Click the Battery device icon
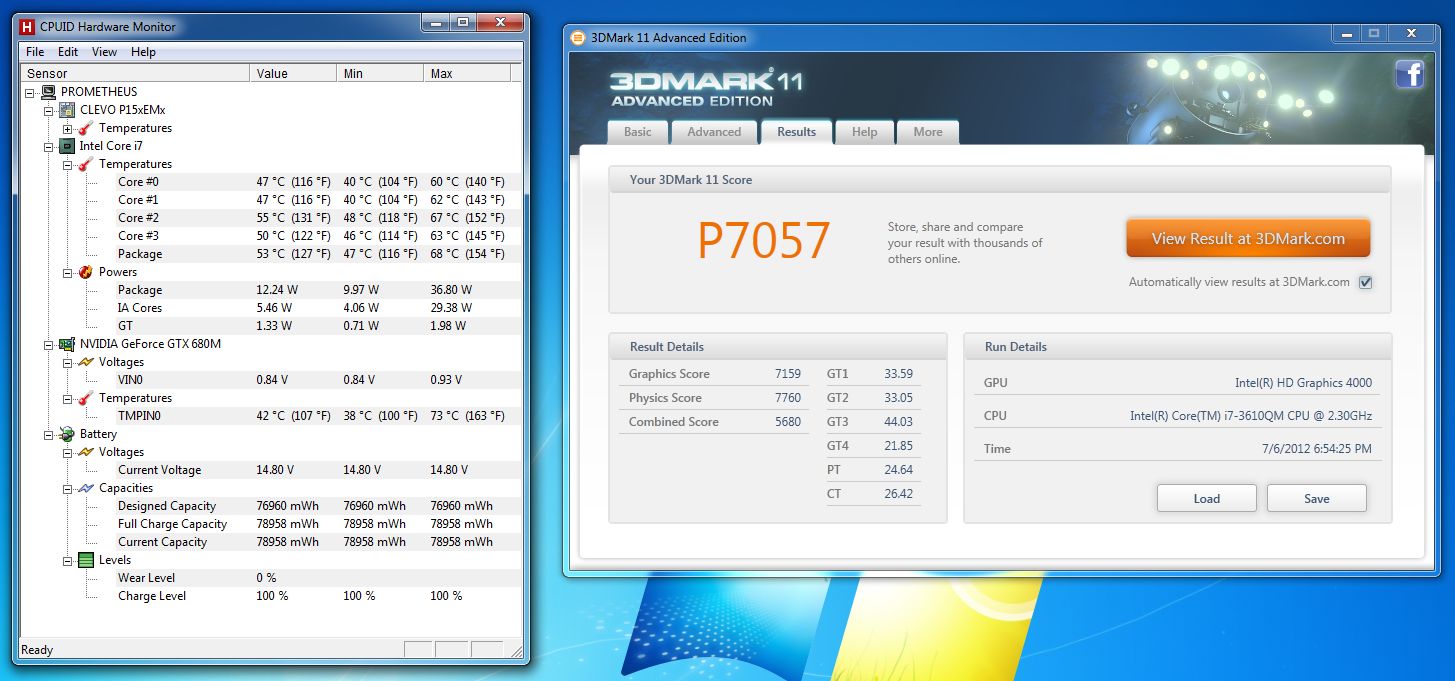The image size is (1455, 681). pos(68,434)
